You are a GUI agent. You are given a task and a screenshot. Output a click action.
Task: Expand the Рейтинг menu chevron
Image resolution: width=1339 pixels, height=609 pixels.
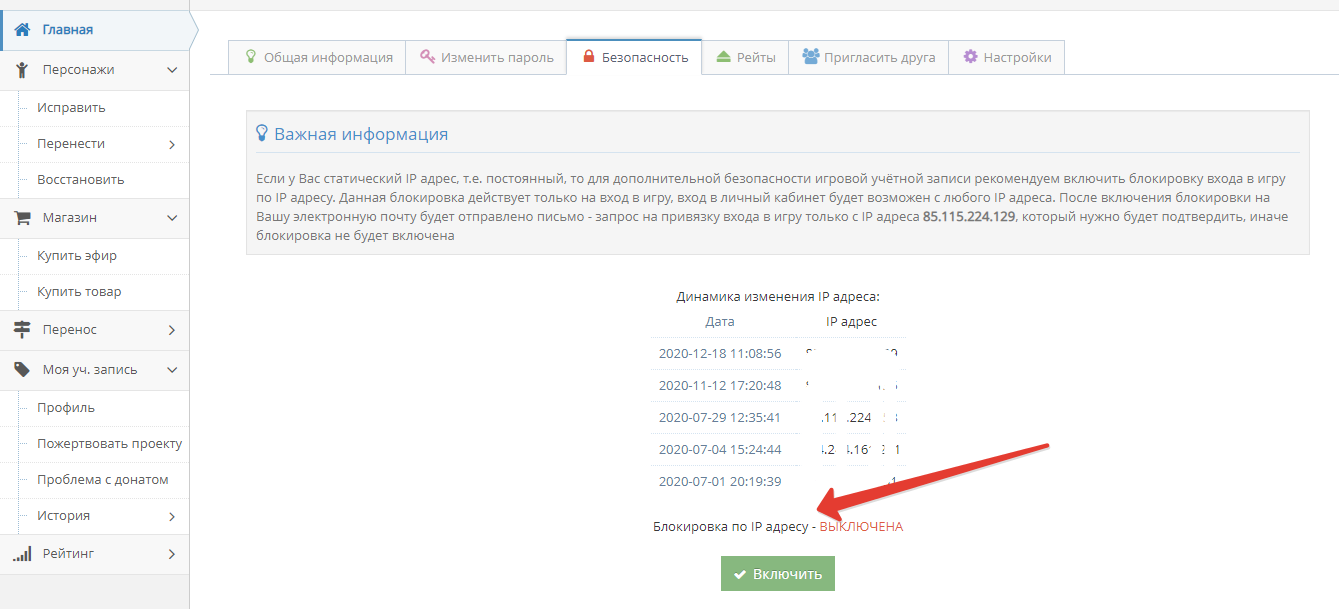pos(172,554)
